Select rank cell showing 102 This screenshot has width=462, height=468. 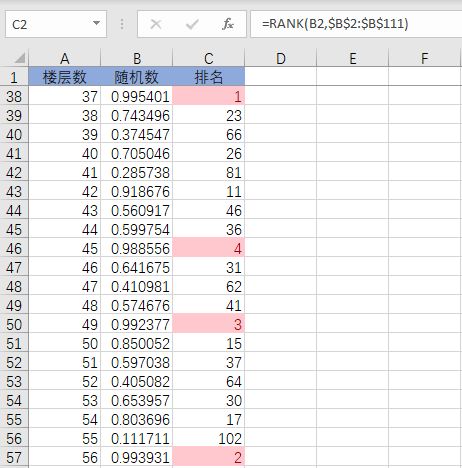pos(209,438)
